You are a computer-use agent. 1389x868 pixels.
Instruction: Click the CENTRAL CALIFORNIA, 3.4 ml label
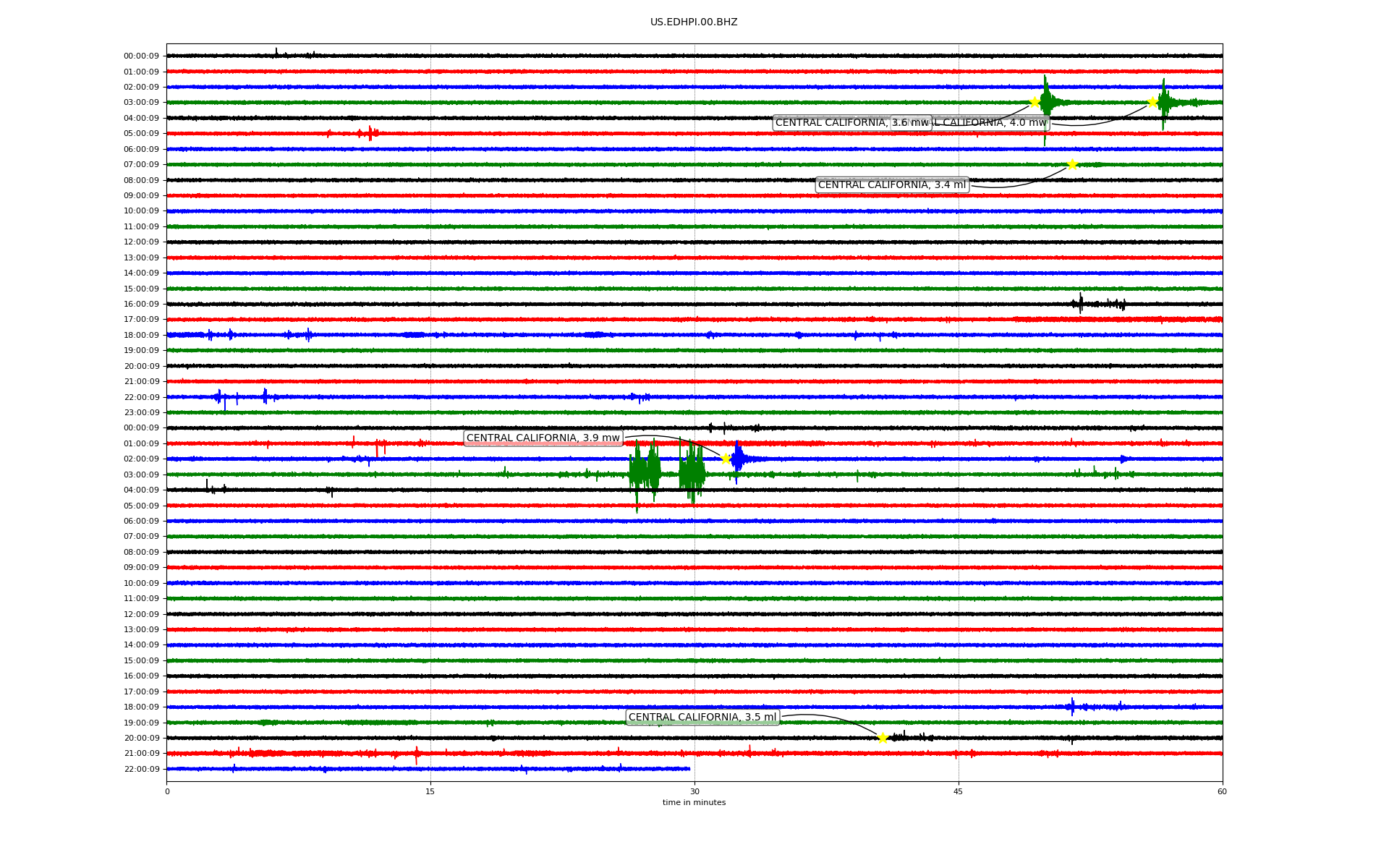tap(891, 185)
